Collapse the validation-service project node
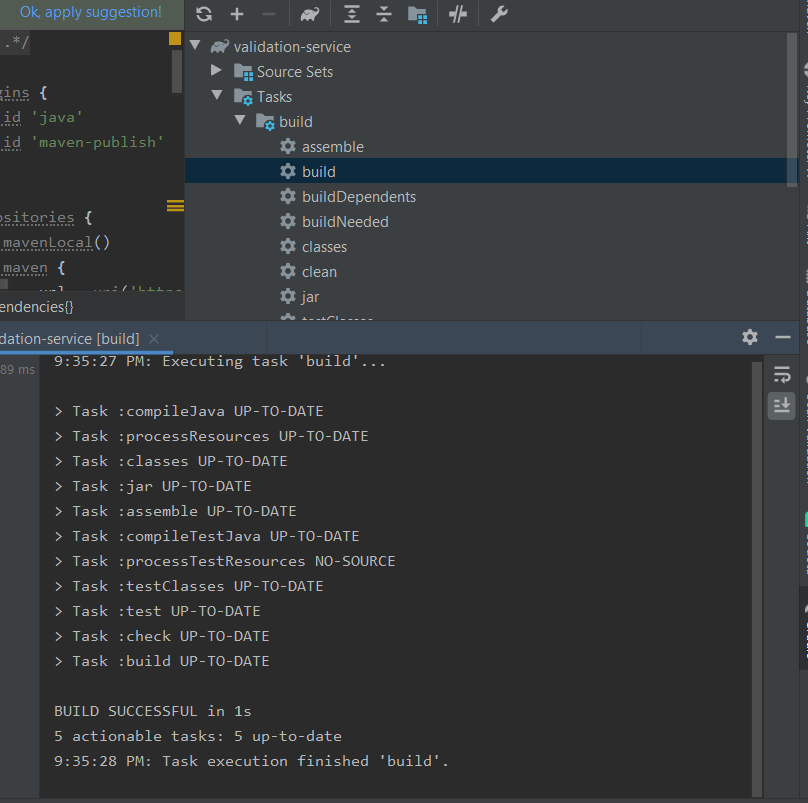The image size is (808, 803). coord(195,45)
